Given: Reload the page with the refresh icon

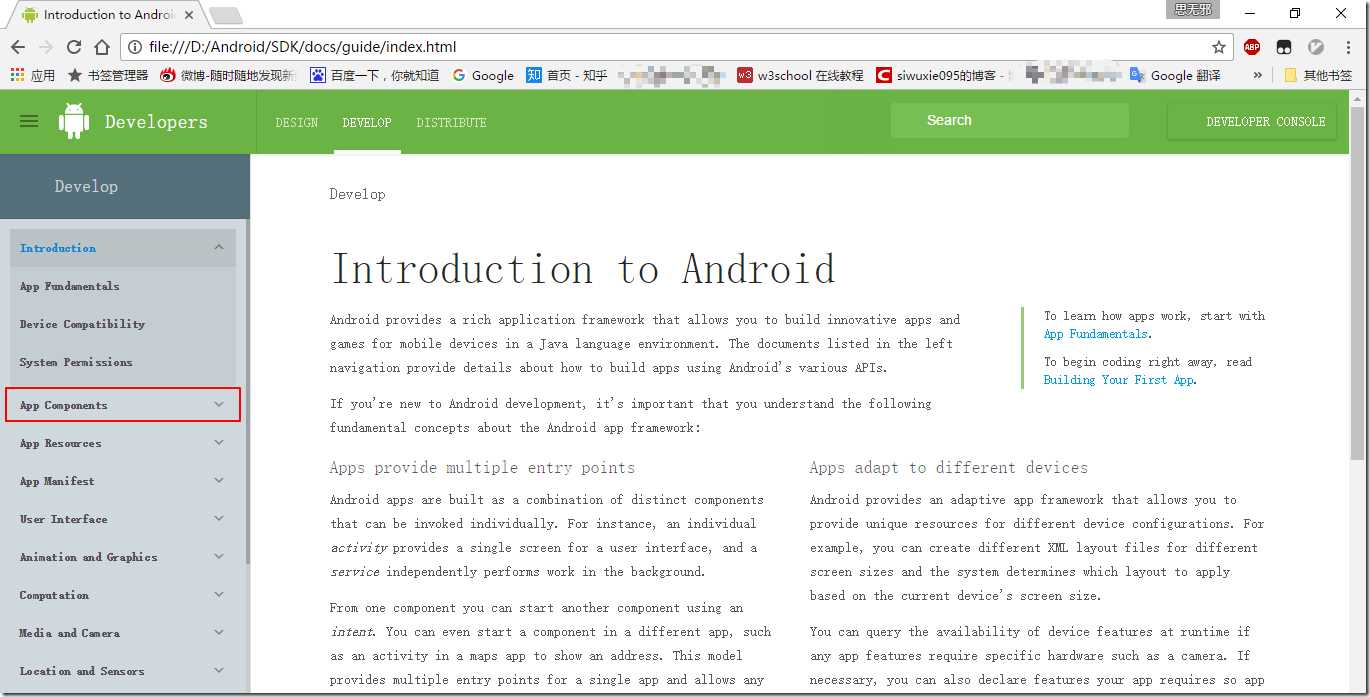Looking at the screenshot, I should 74,47.
